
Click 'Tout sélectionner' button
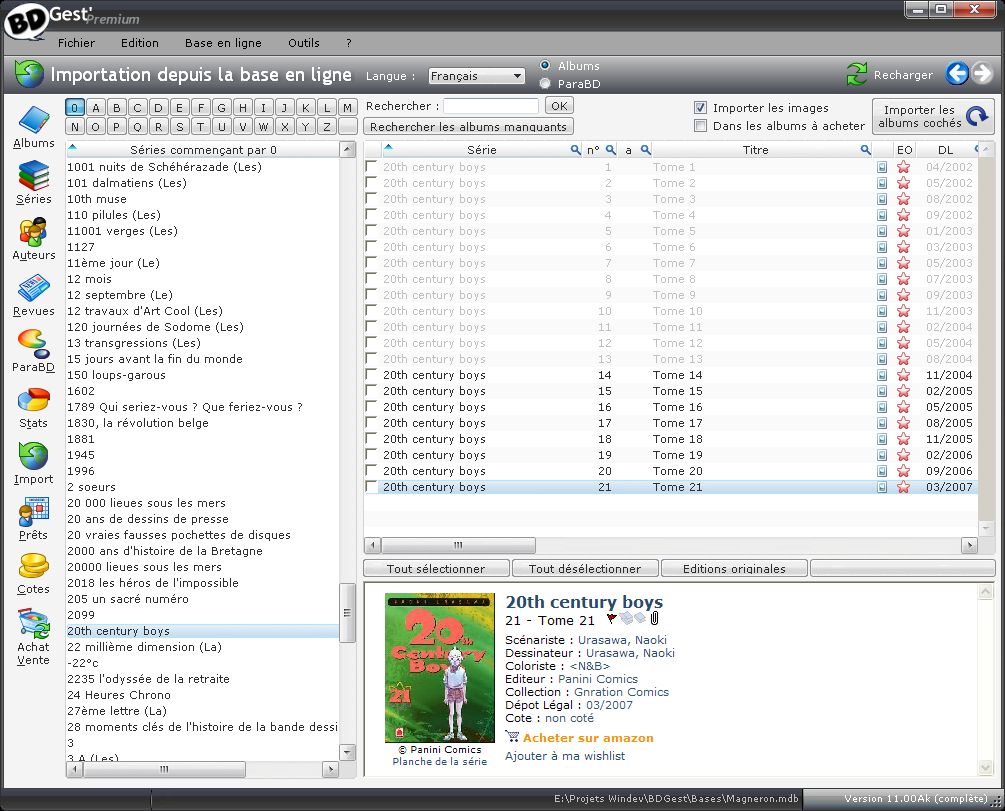pos(436,568)
